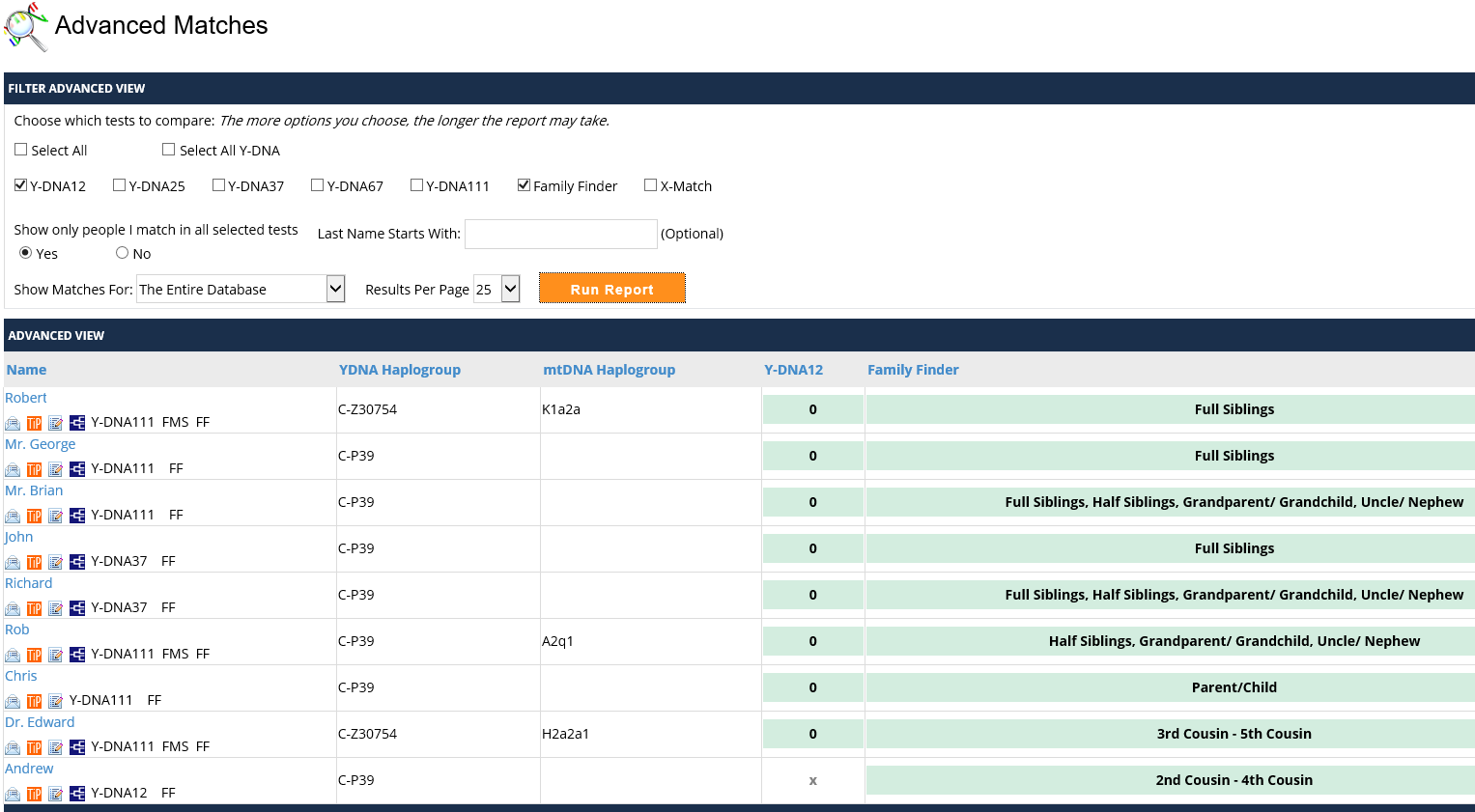Click the TiP report icon for Mr. George
1475x812 pixels.
34,469
